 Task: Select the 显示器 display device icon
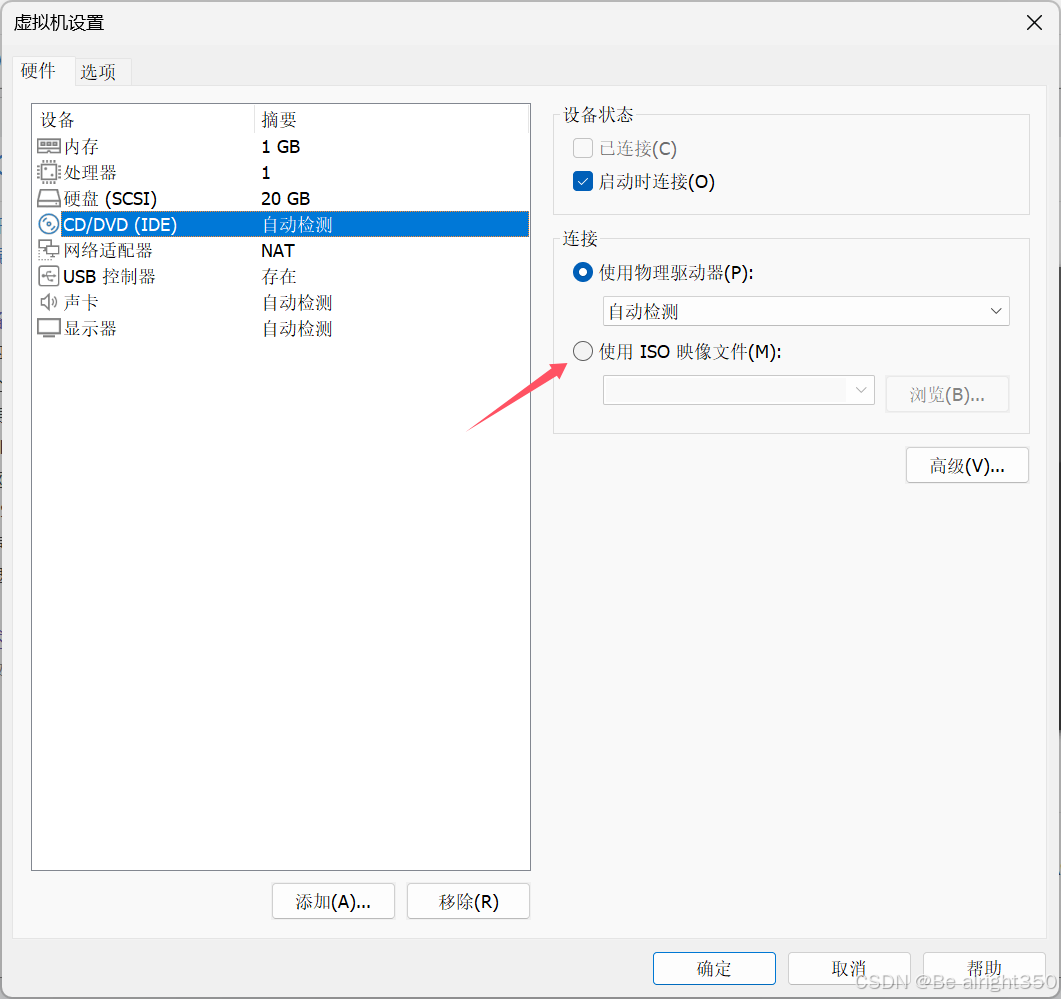click(x=48, y=328)
